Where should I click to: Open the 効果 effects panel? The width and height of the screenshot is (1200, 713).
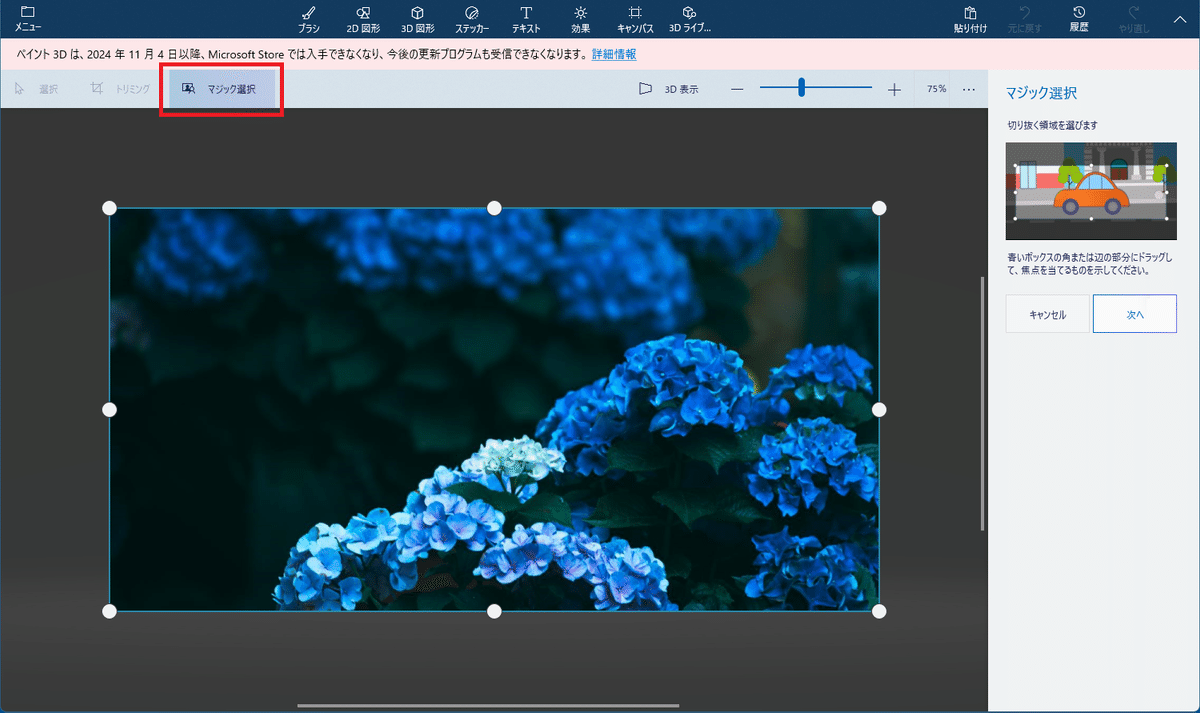tap(581, 18)
